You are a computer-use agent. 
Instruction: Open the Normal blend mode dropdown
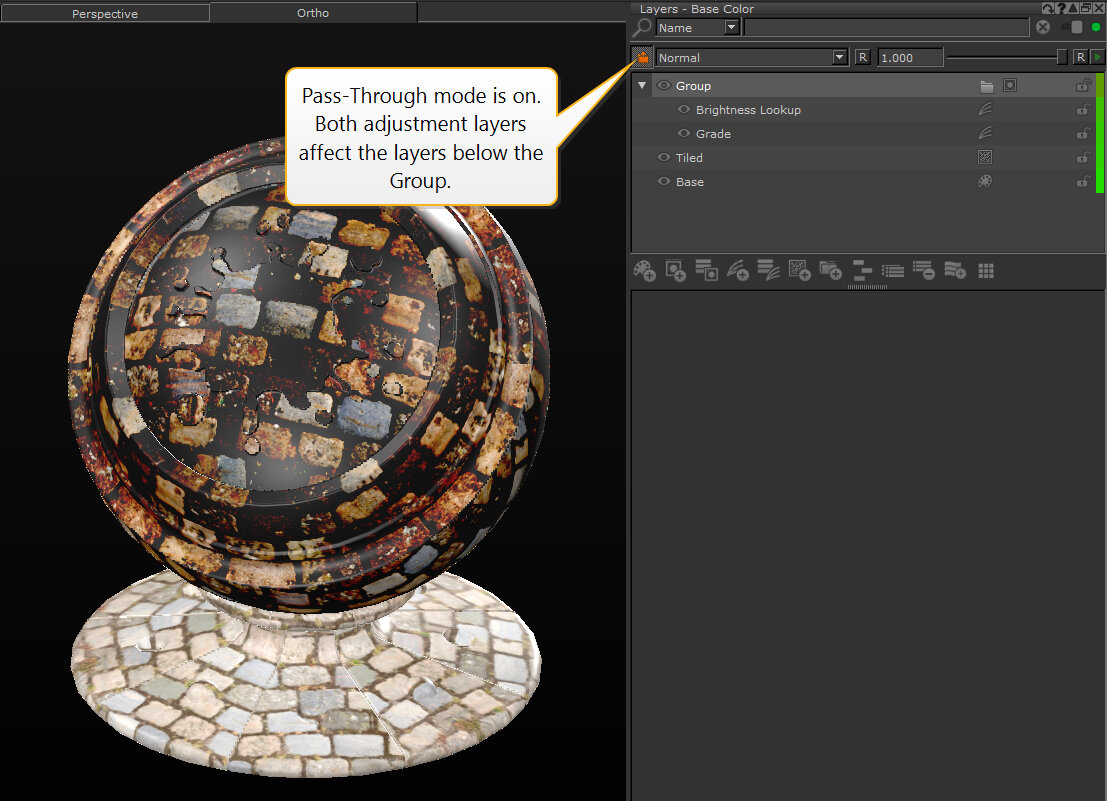point(839,58)
